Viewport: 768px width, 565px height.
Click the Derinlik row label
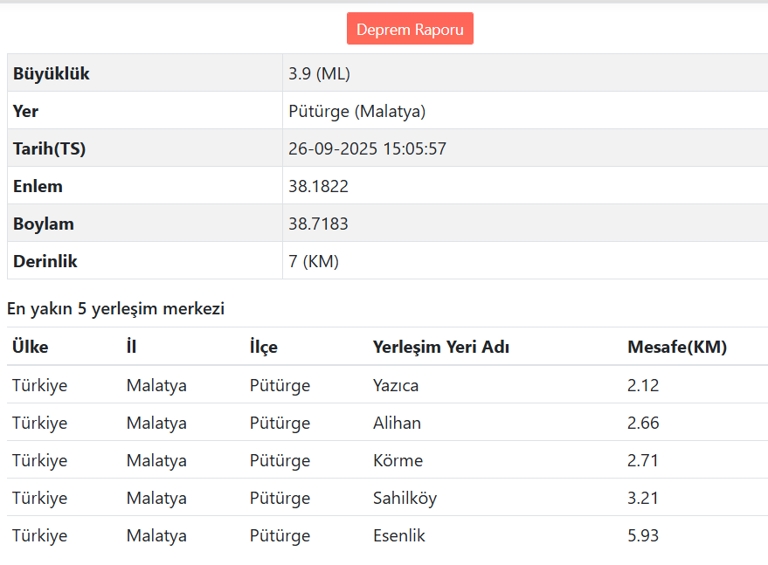(45, 261)
